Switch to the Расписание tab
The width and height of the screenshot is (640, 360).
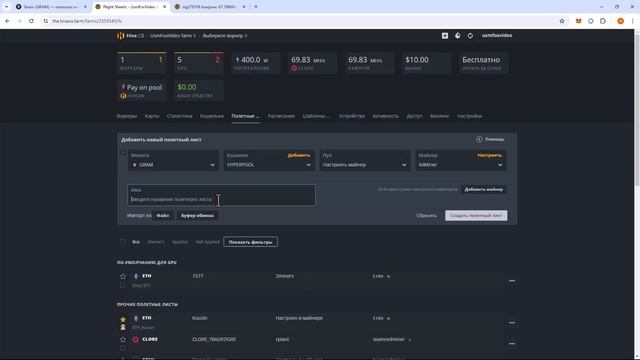tap(281, 116)
